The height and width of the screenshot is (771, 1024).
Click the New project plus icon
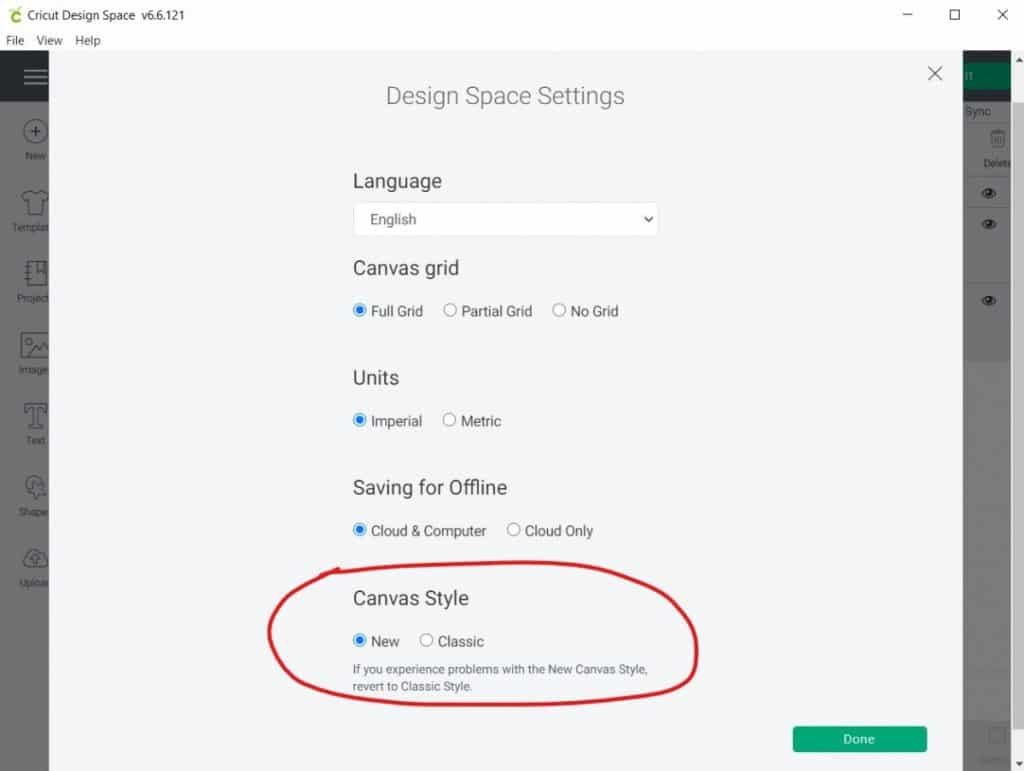click(x=35, y=131)
